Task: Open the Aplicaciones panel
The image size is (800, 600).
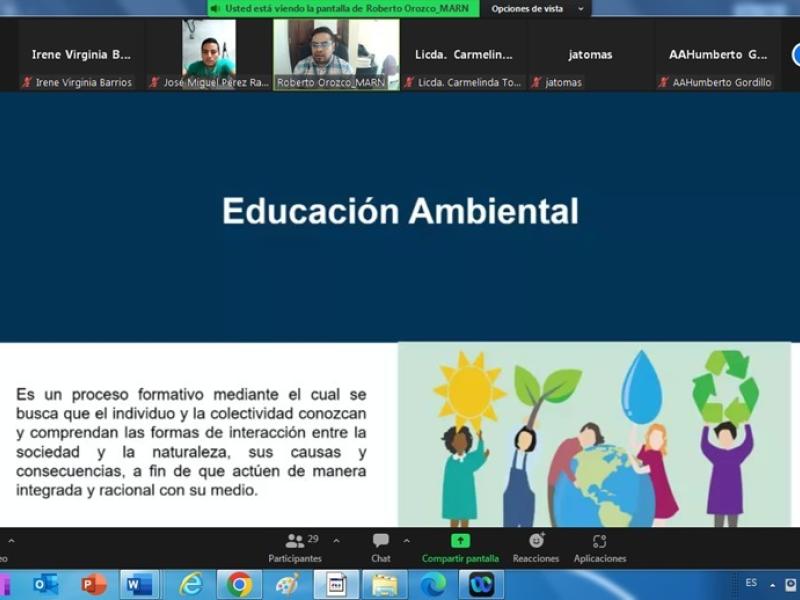Action: pos(599,546)
